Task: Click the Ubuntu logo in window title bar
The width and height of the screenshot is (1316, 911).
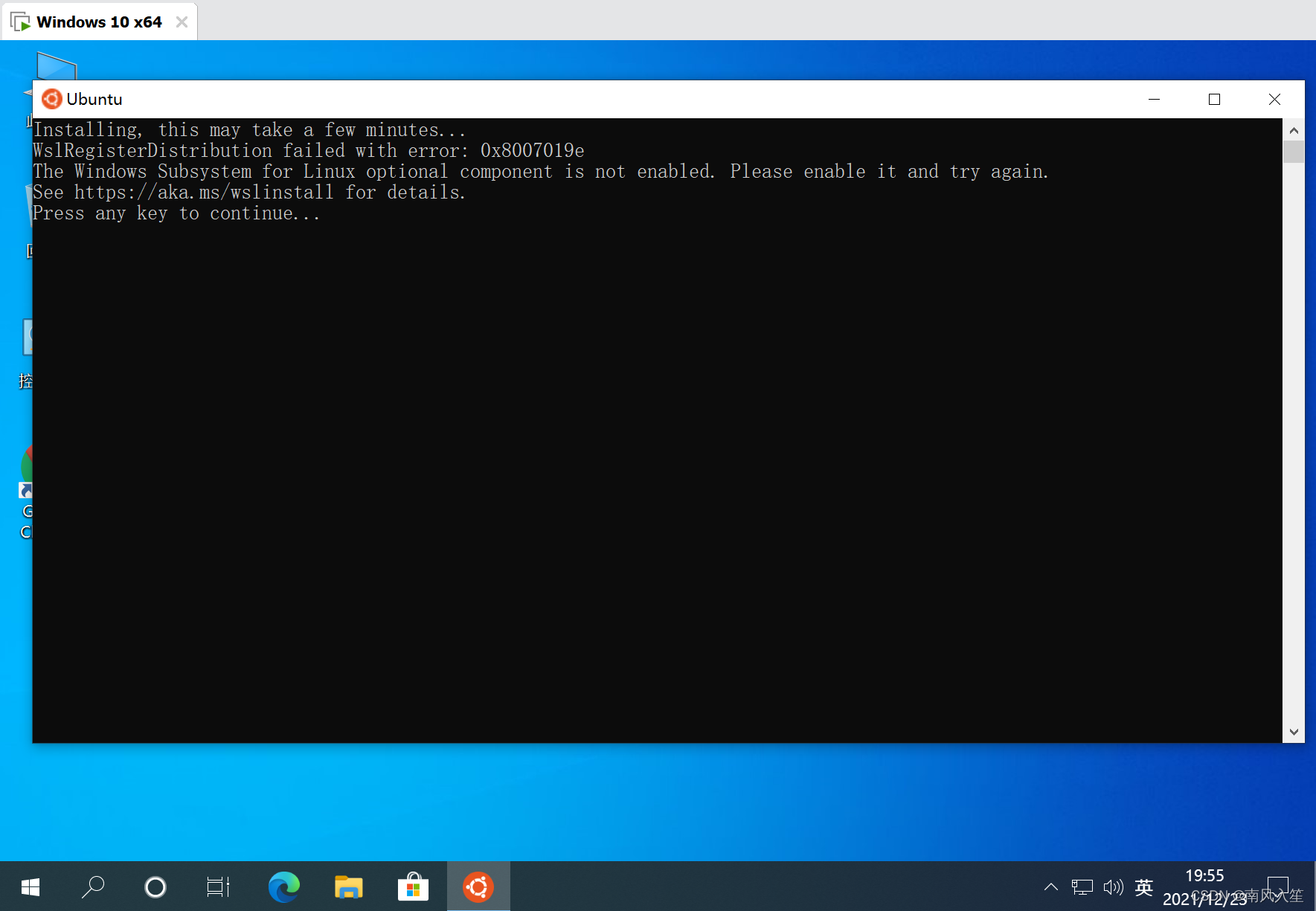Action: pyautogui.click(x=51, y=99)
